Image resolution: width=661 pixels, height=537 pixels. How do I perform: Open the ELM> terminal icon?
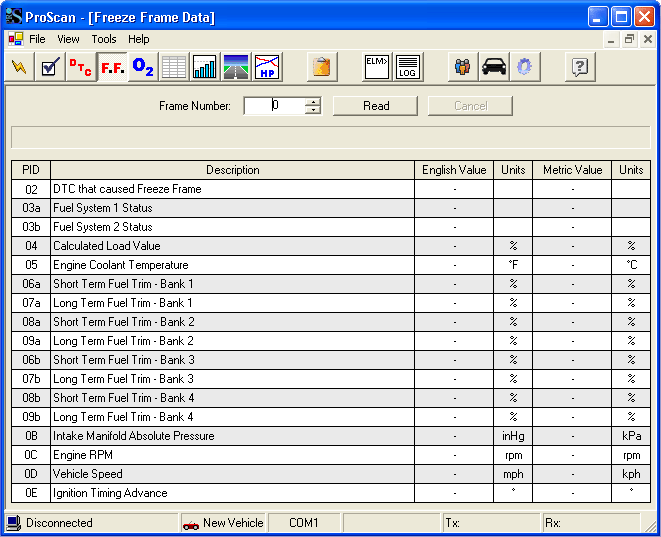pos(377,67)
